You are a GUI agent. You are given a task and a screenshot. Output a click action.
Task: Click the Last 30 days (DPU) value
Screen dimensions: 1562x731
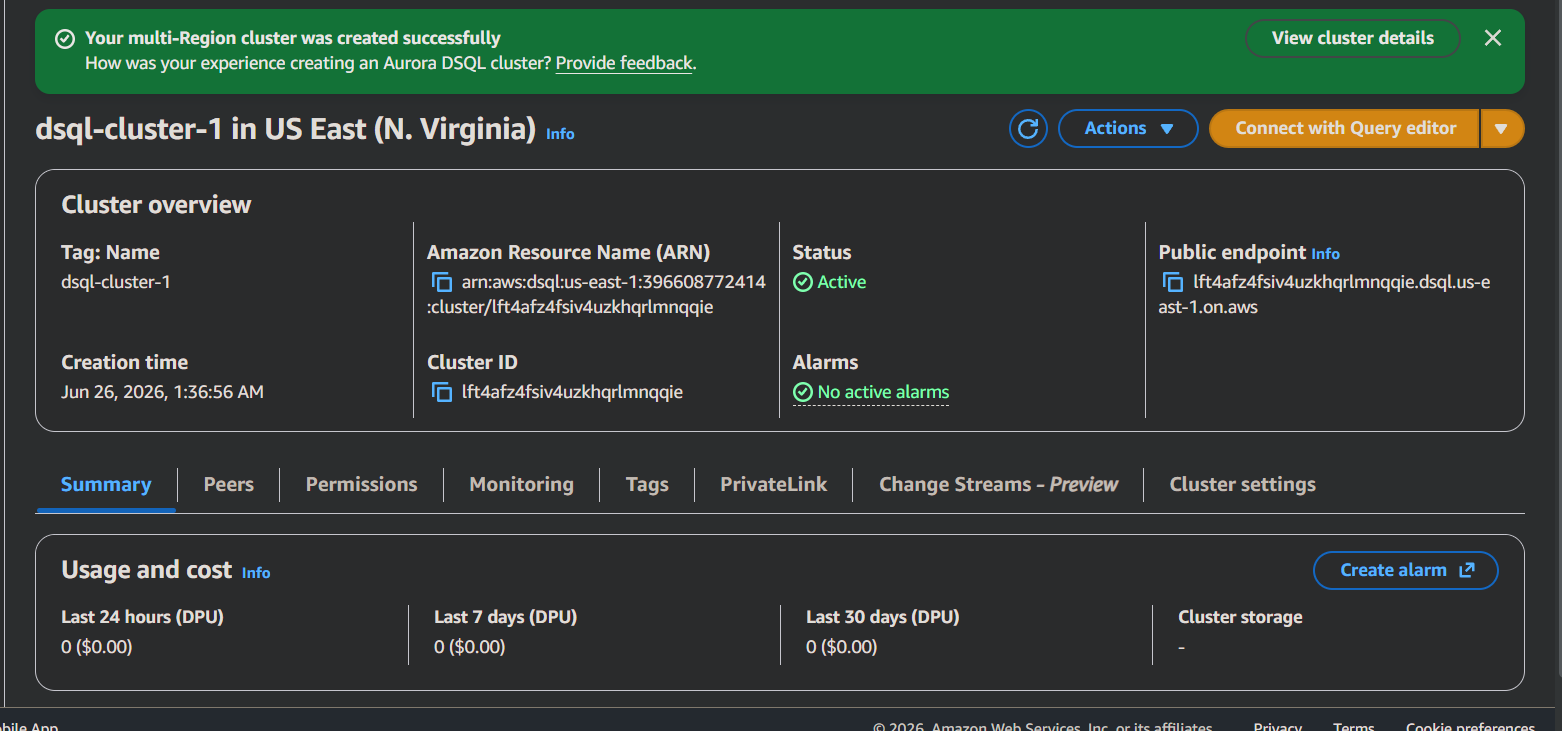[x=842, y=647]
